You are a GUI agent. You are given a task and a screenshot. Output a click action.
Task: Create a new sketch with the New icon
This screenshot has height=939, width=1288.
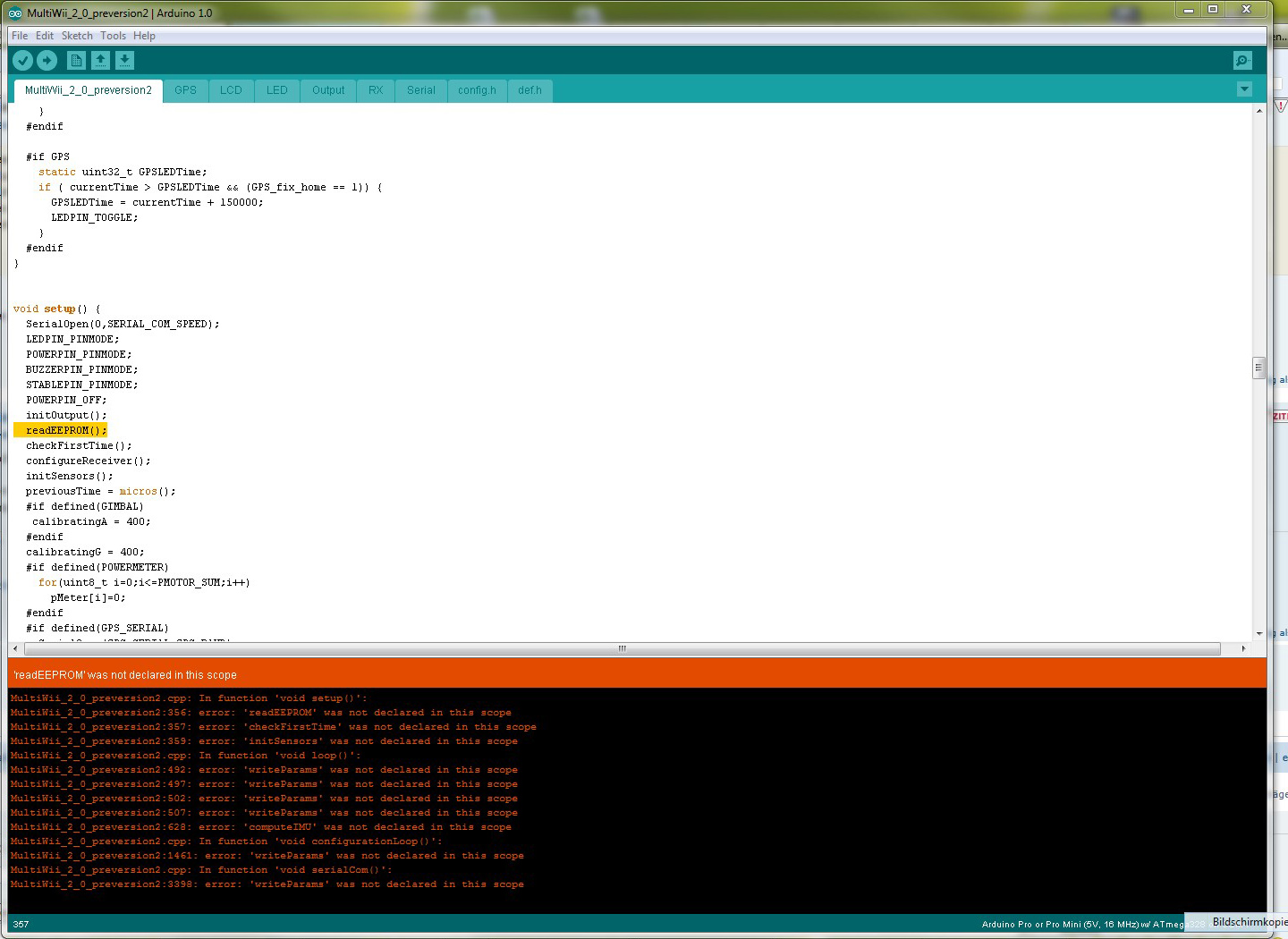[76, 60]
